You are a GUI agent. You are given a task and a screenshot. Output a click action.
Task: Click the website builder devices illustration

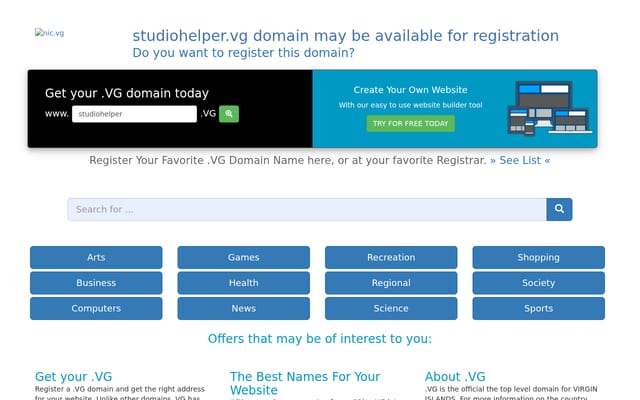coord(549,108)
